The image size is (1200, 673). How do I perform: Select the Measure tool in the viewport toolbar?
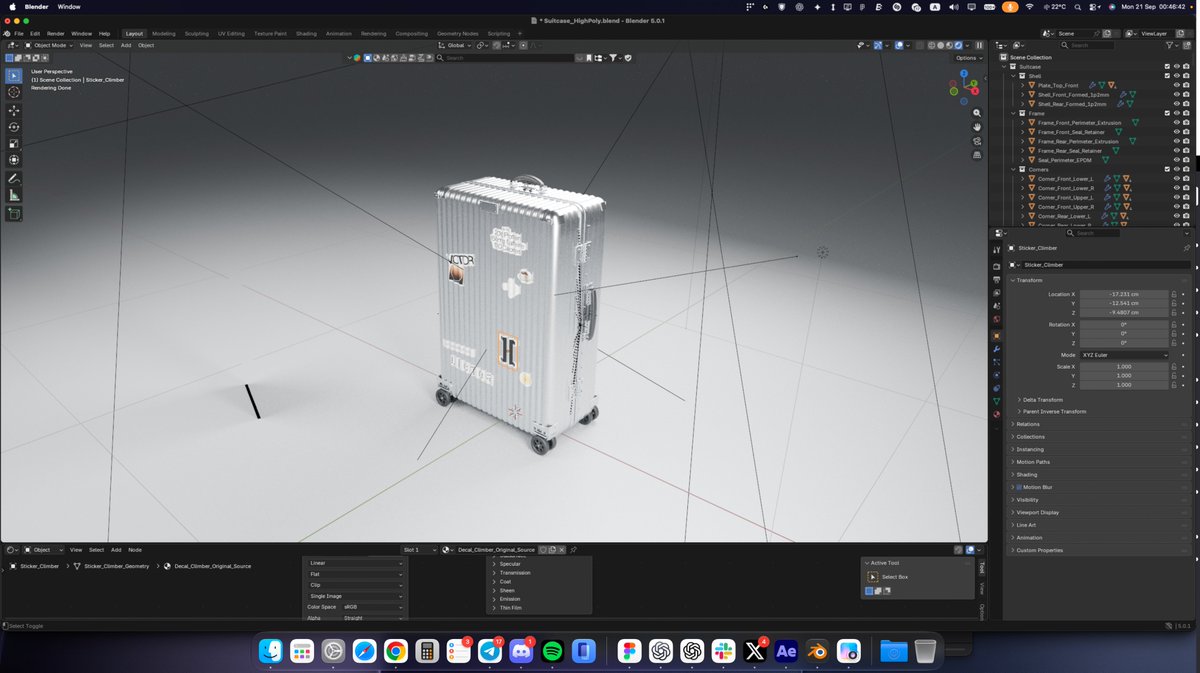point(14,195)
